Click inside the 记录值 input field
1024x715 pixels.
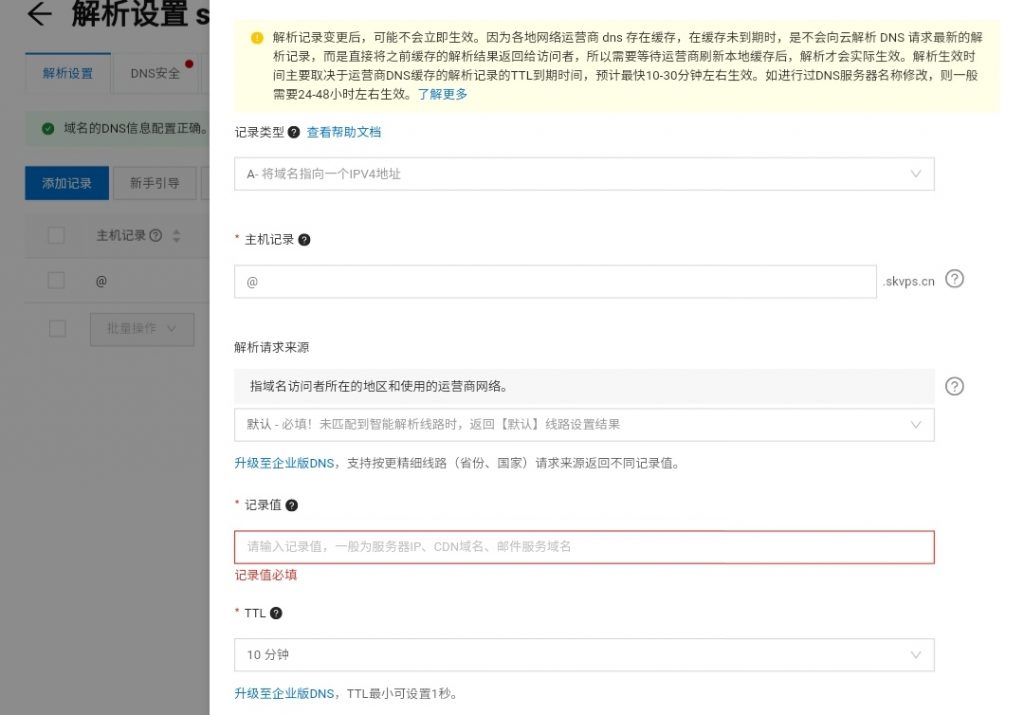click(x=583, y=547)
